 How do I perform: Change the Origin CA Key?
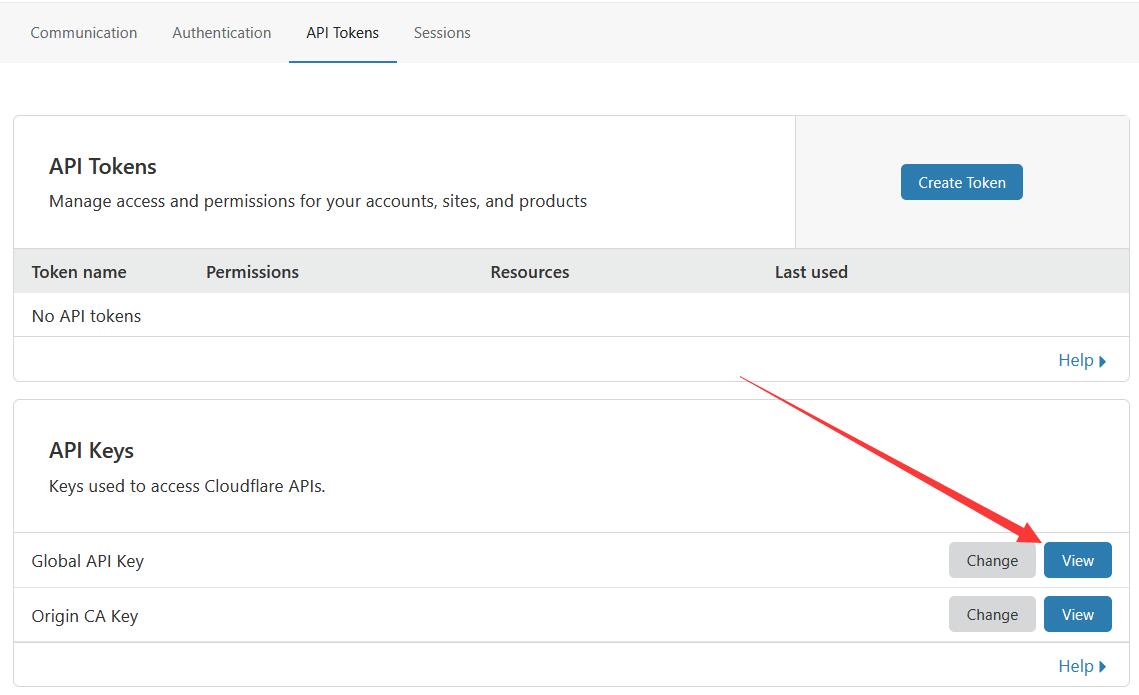click(991, 615)
